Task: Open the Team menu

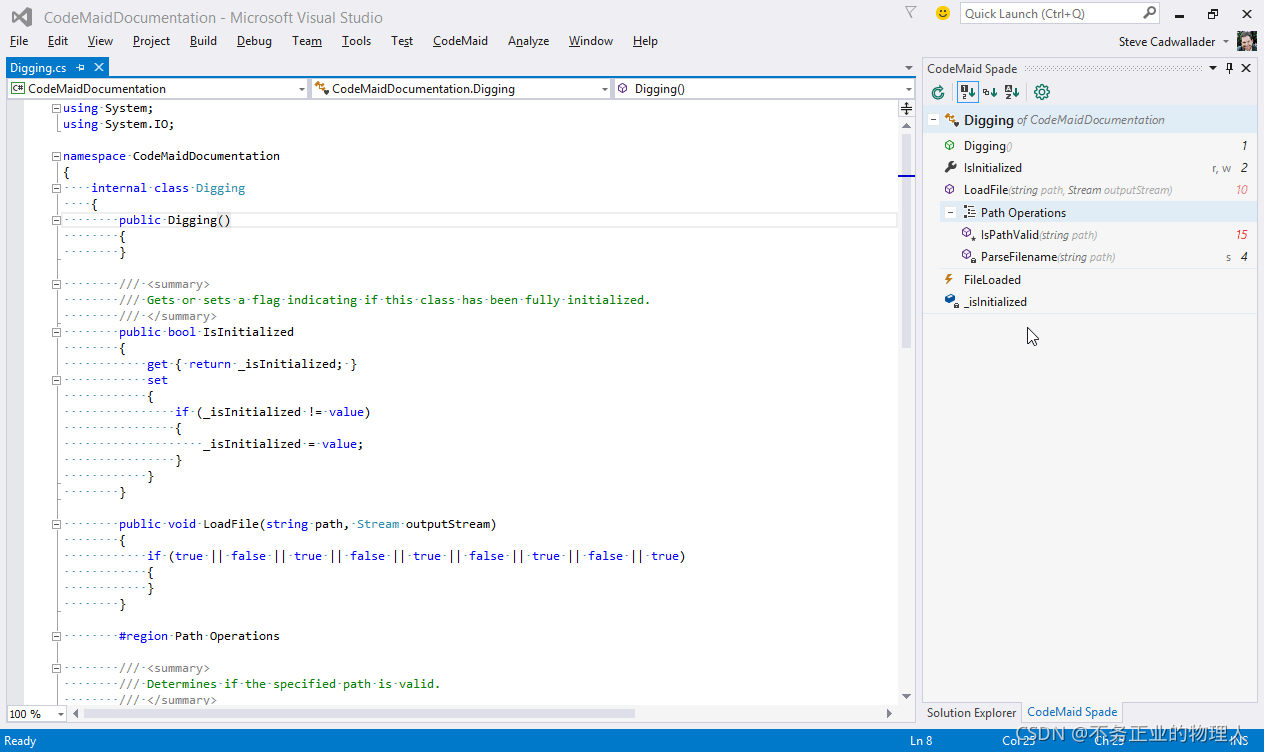Action: coord(307,41)
